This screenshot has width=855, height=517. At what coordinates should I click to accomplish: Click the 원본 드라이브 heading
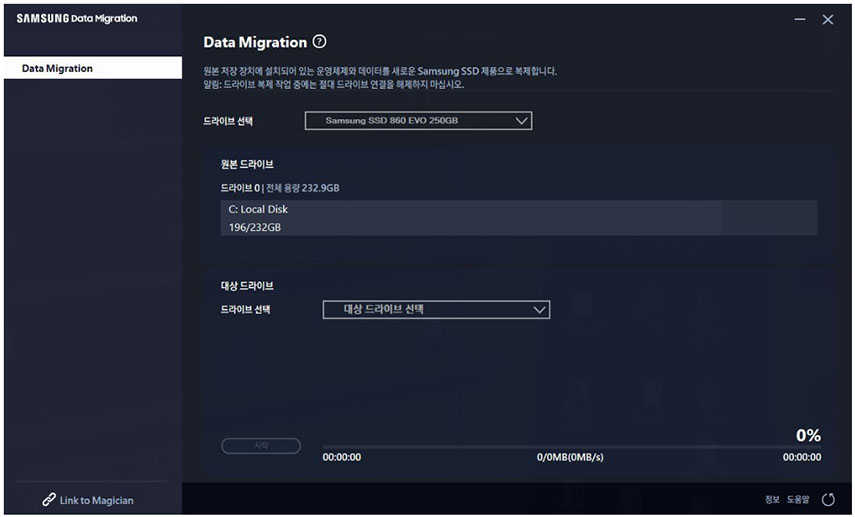pos(247,164)
